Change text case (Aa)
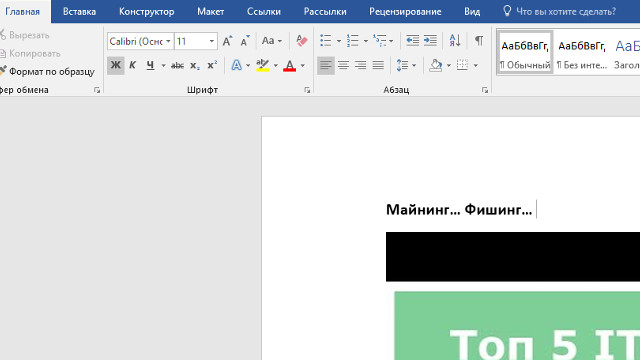640x360 pixels. 271,41
